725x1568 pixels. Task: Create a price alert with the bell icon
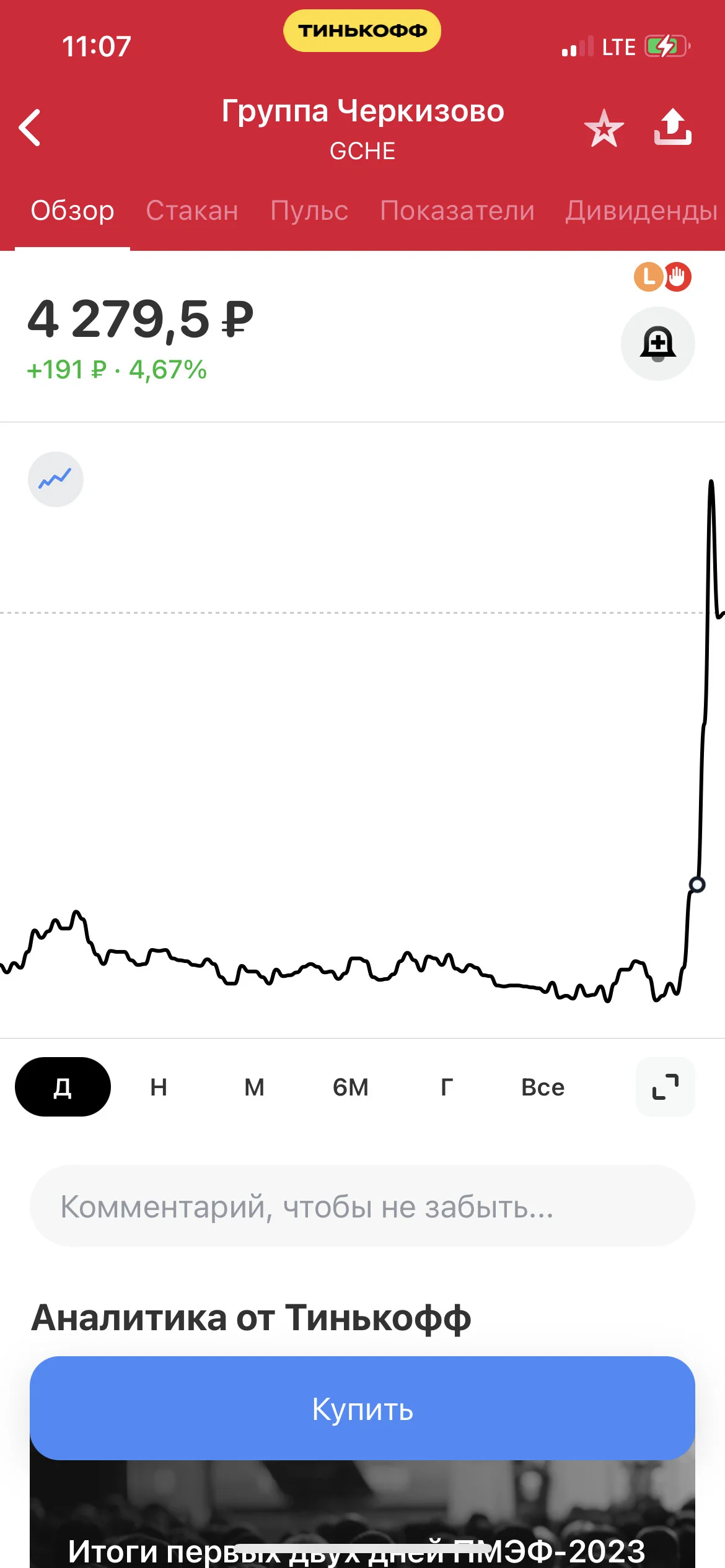[x=658, y=344]
